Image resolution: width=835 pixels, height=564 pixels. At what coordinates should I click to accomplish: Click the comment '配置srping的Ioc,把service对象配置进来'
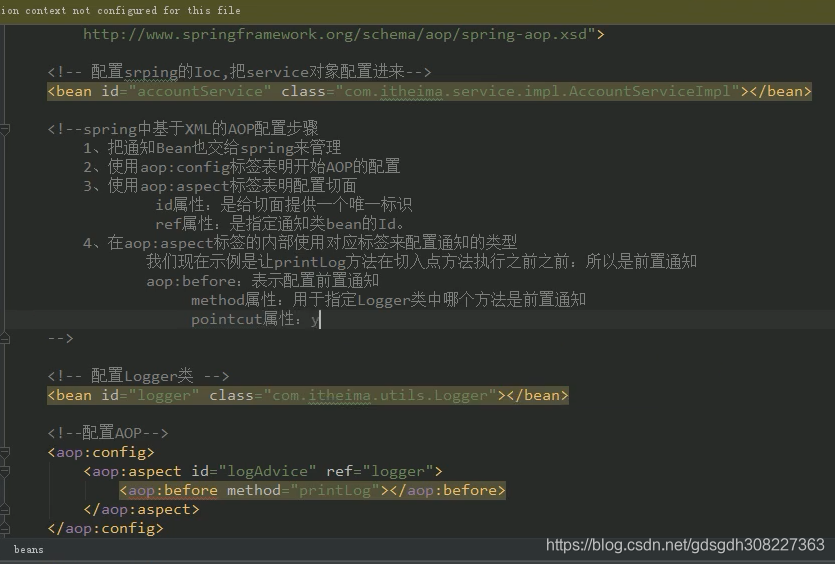(x=239, y=71)
